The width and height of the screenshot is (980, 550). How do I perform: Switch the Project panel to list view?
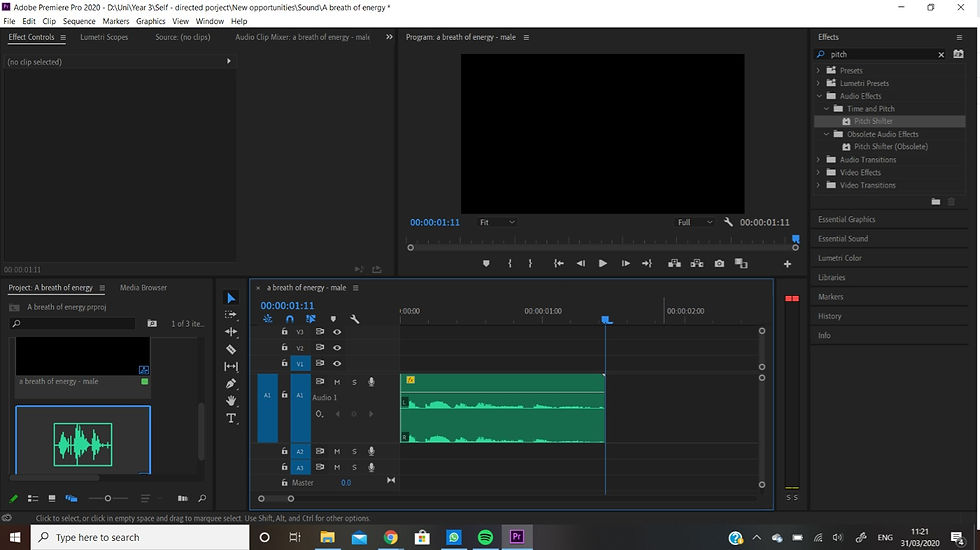tap(33, 498)
